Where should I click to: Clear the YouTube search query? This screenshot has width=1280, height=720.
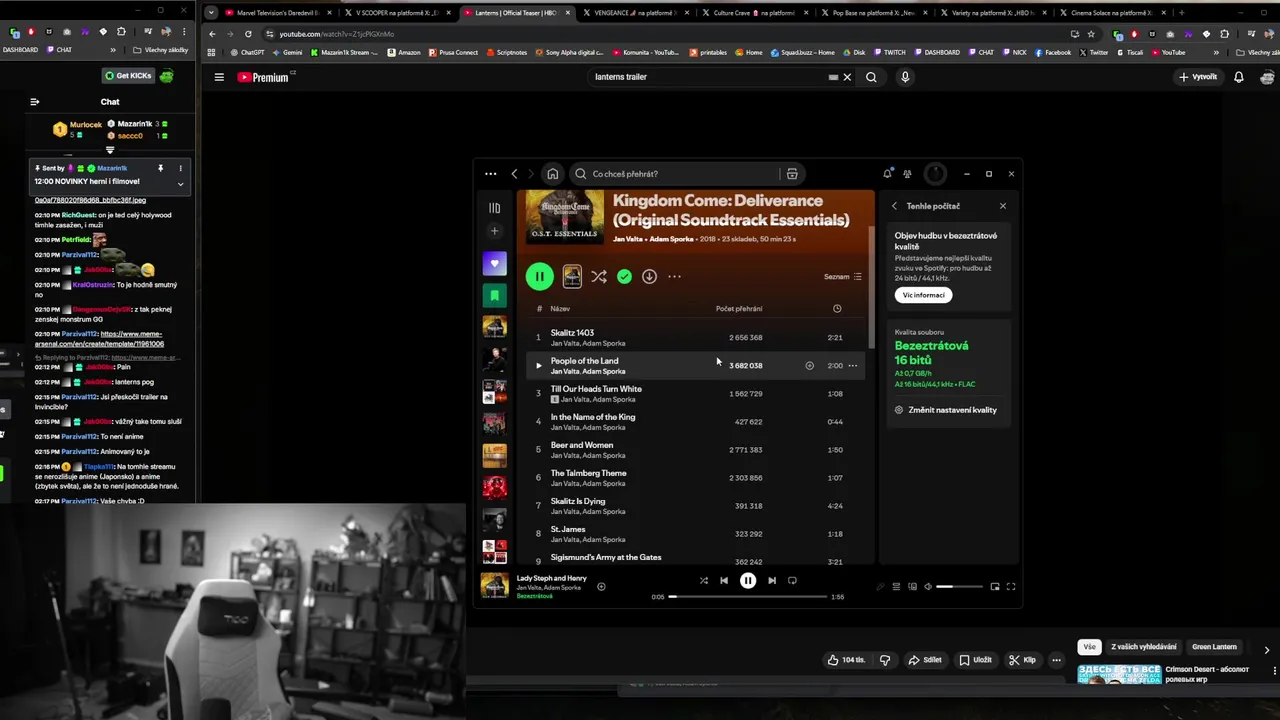pyautogui.click(x=847, y=77)
